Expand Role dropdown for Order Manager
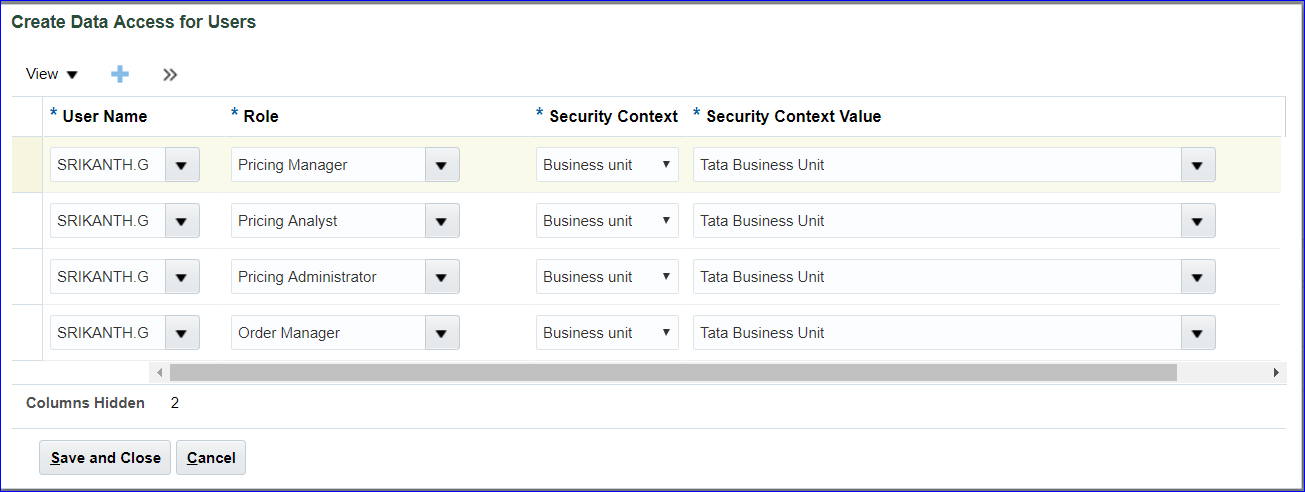1305x492 pixels. [442, 333]
